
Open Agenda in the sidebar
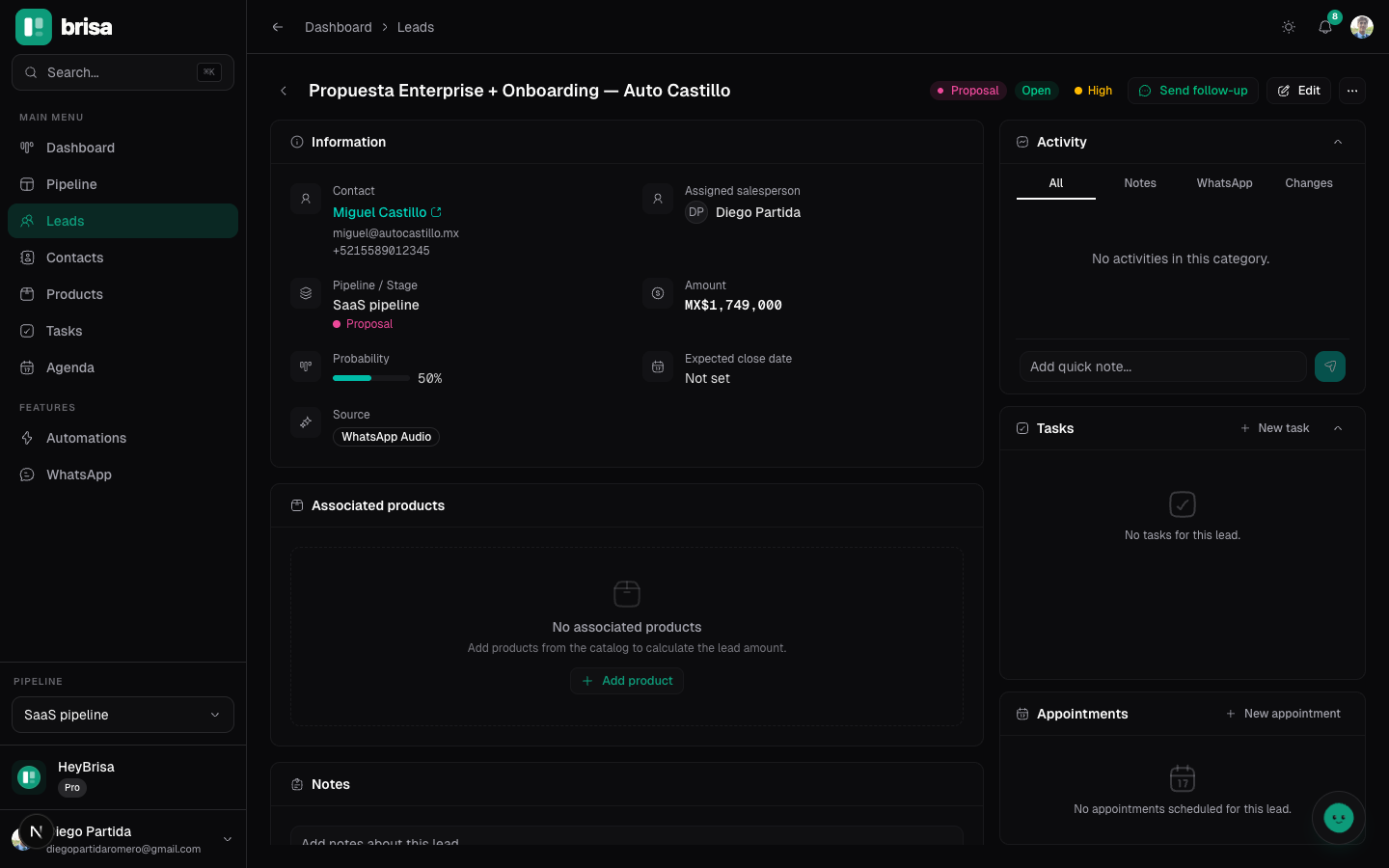tap(123, 367)
